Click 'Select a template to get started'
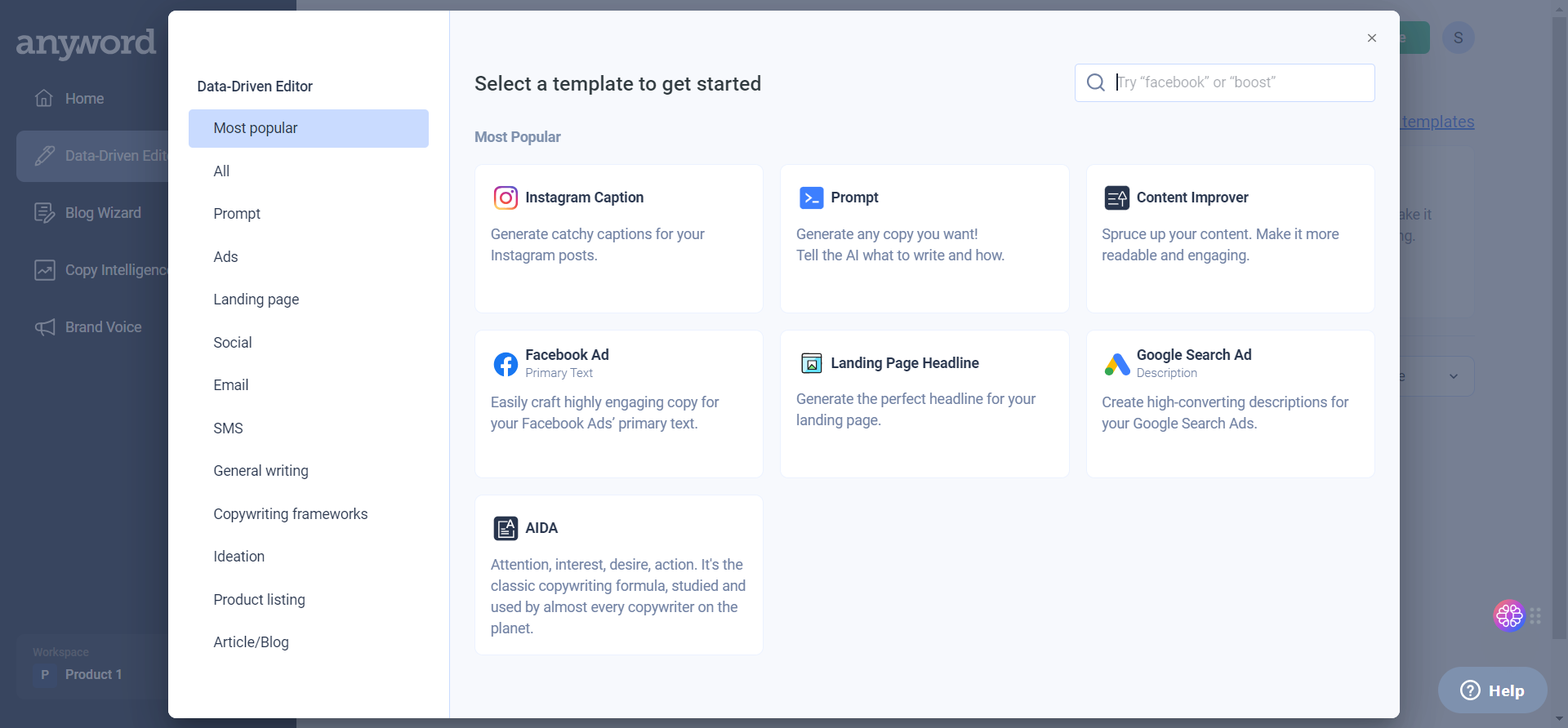This screenshot has width=1568, height=728. [x=617, y=84]
